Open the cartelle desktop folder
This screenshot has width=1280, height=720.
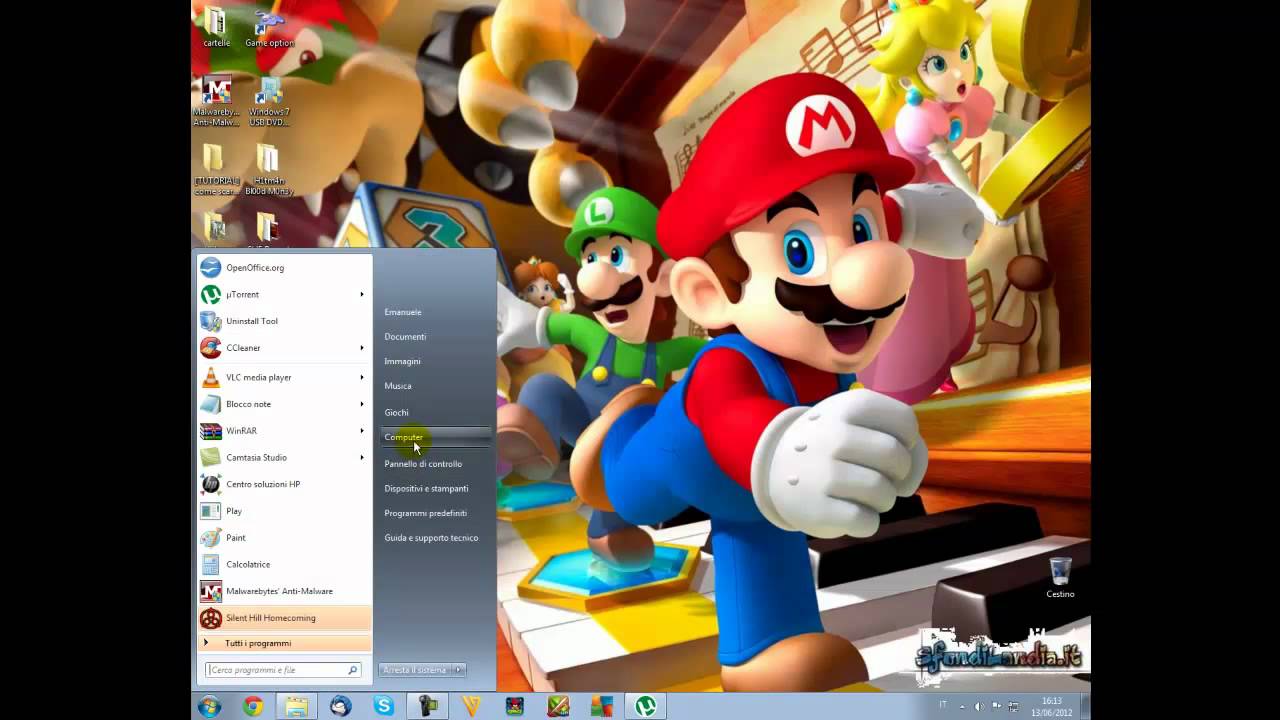[216, 28]
